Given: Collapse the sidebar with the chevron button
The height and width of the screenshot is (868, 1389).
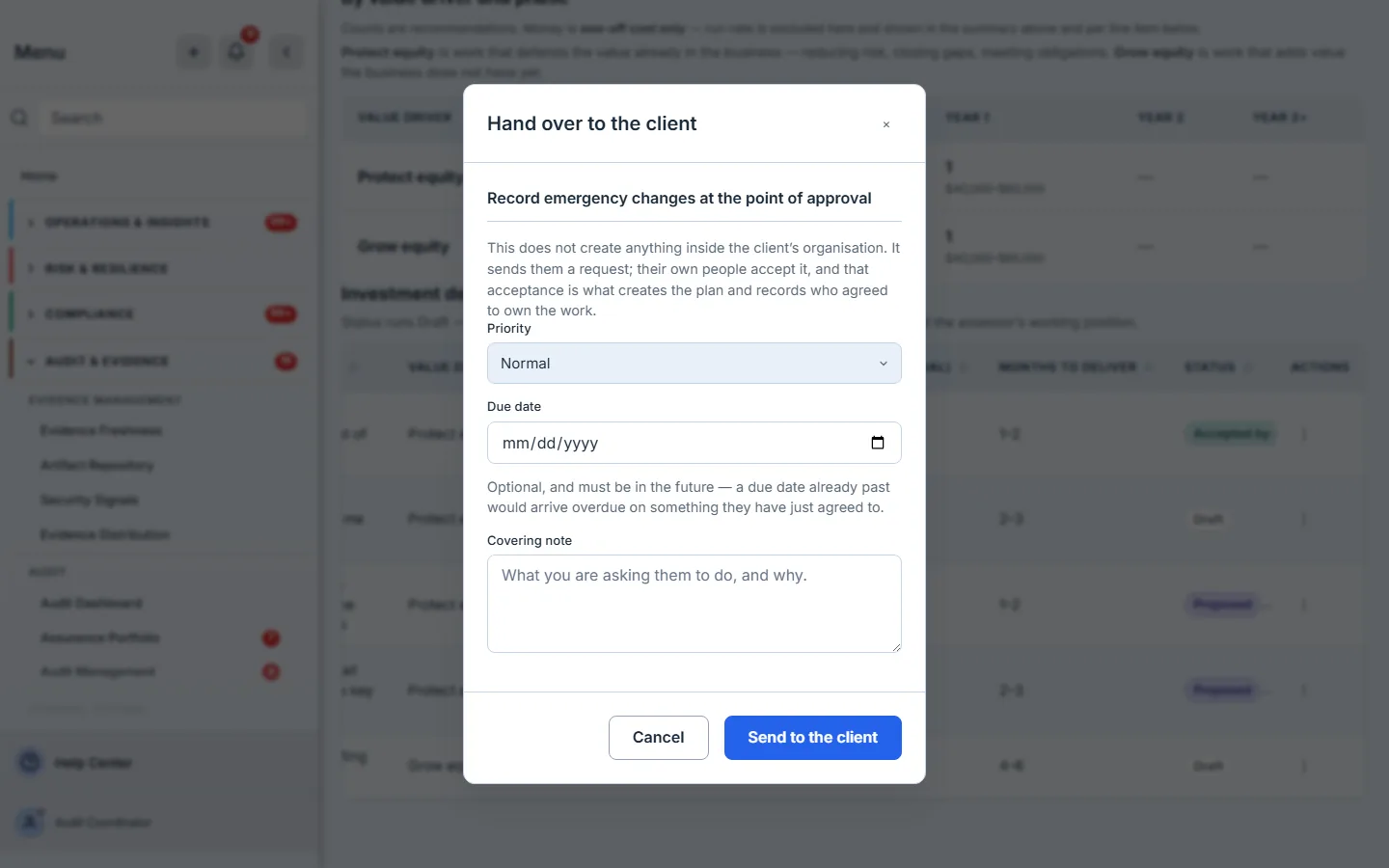Looking at the screenshot, I should [x=286, y=52].
